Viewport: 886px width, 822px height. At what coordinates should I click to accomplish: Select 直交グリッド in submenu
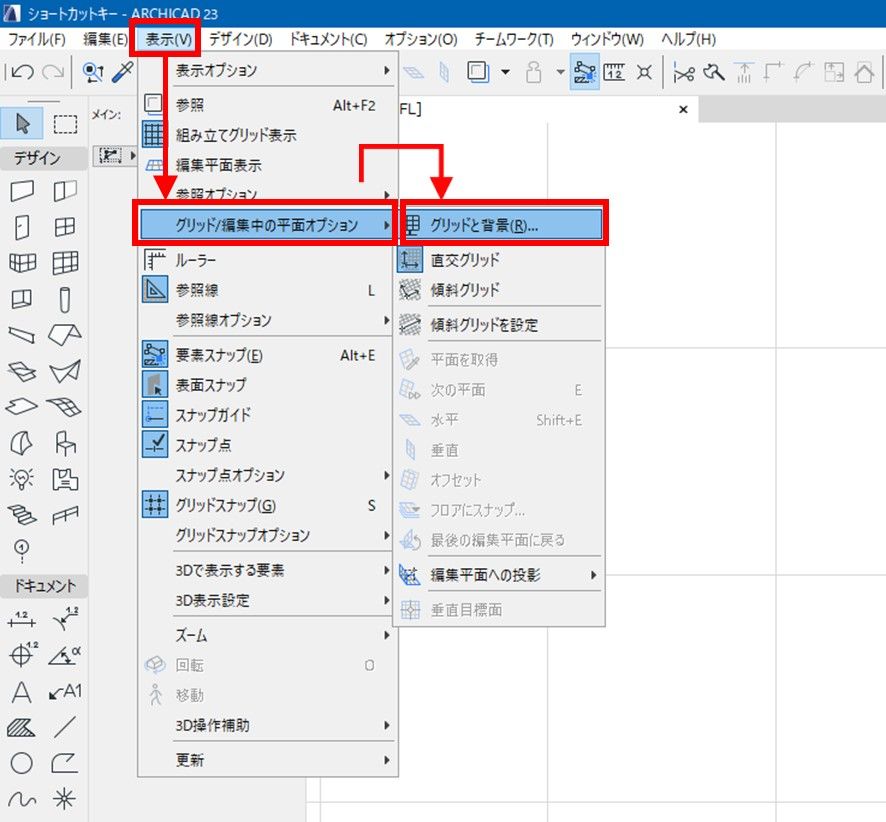click(x=499, y=260)
